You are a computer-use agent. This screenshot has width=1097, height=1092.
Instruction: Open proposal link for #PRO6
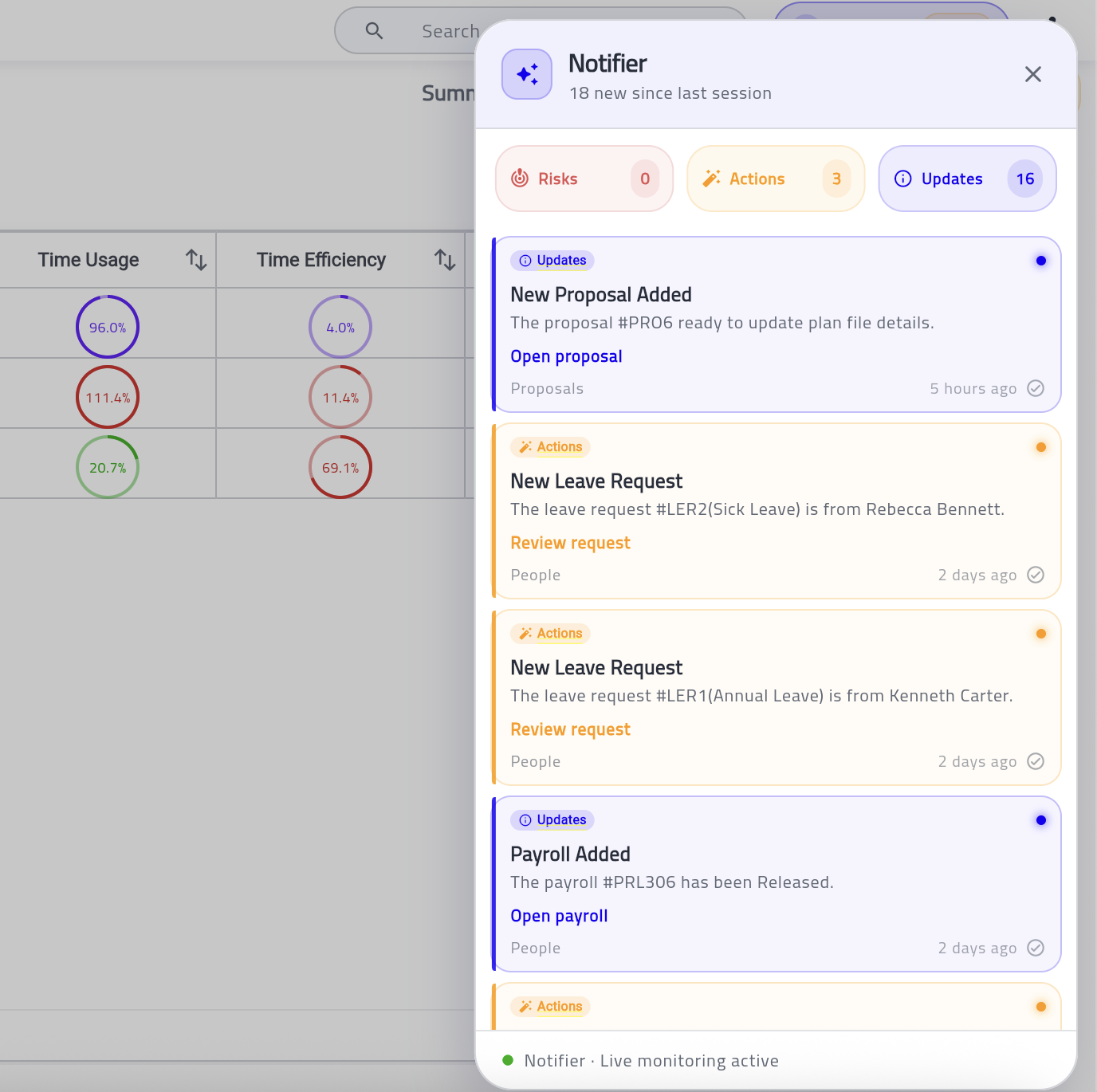point(566,356)
